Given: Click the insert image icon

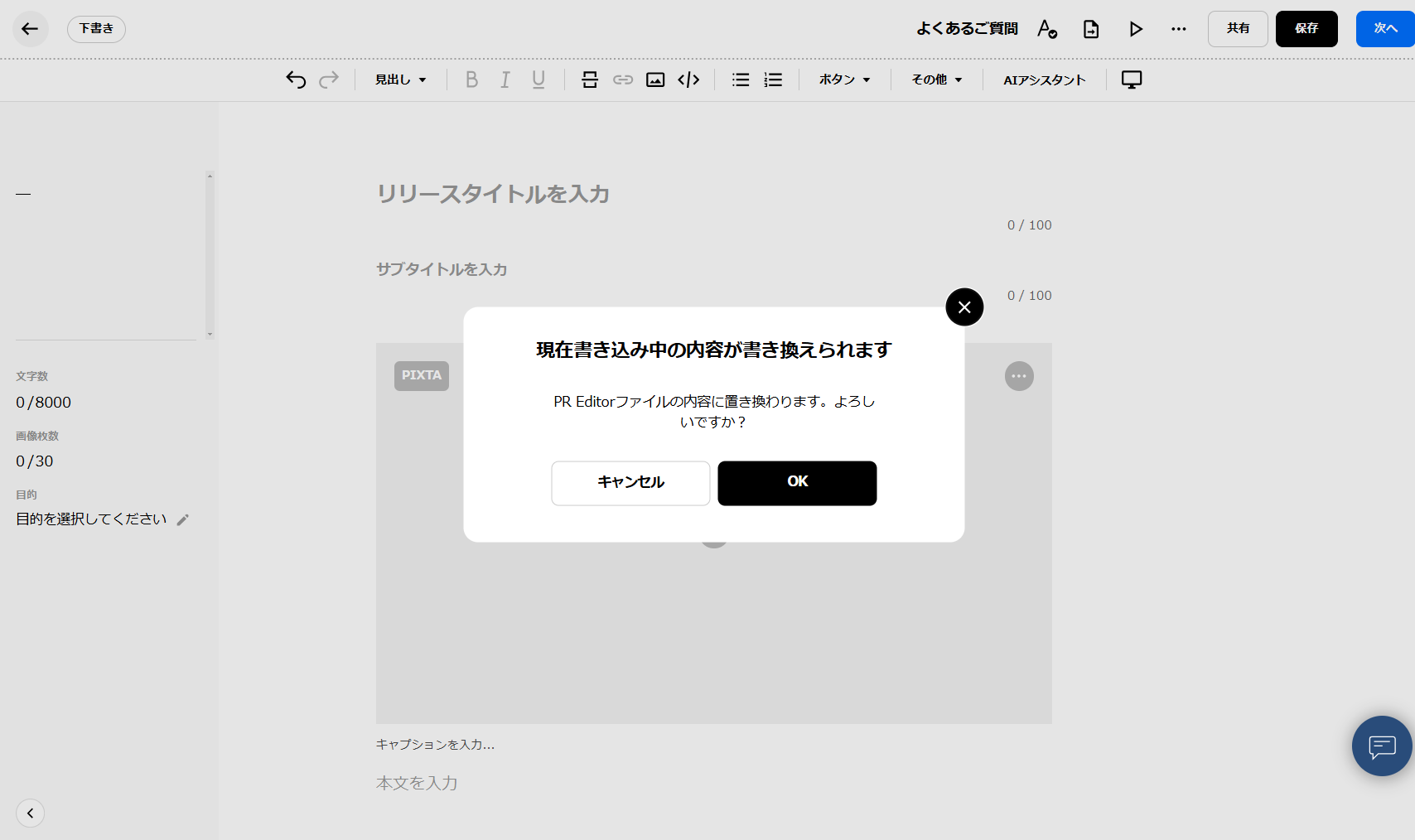Looking at the screenshot, I should [655, 80].
